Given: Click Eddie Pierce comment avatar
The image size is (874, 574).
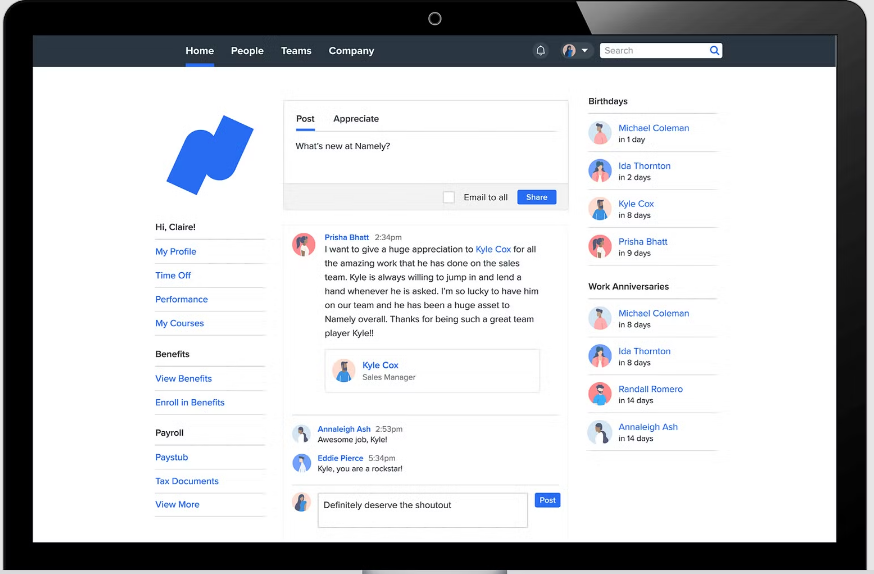Looking at the screenshot, I should [302, 463].
